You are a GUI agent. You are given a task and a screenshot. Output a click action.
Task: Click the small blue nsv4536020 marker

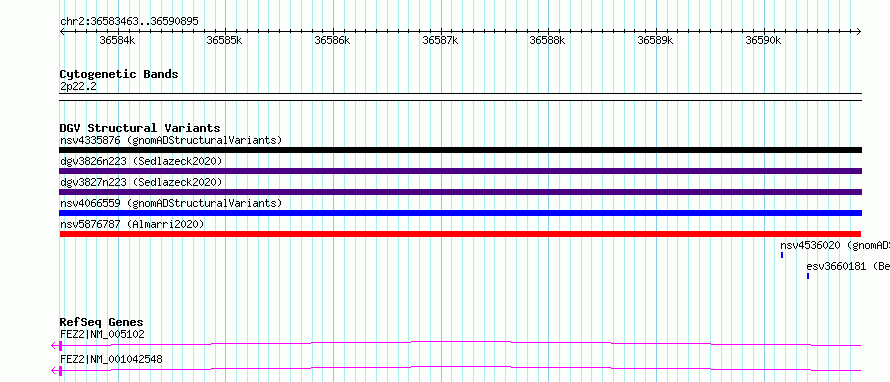(x=782, y=255)
